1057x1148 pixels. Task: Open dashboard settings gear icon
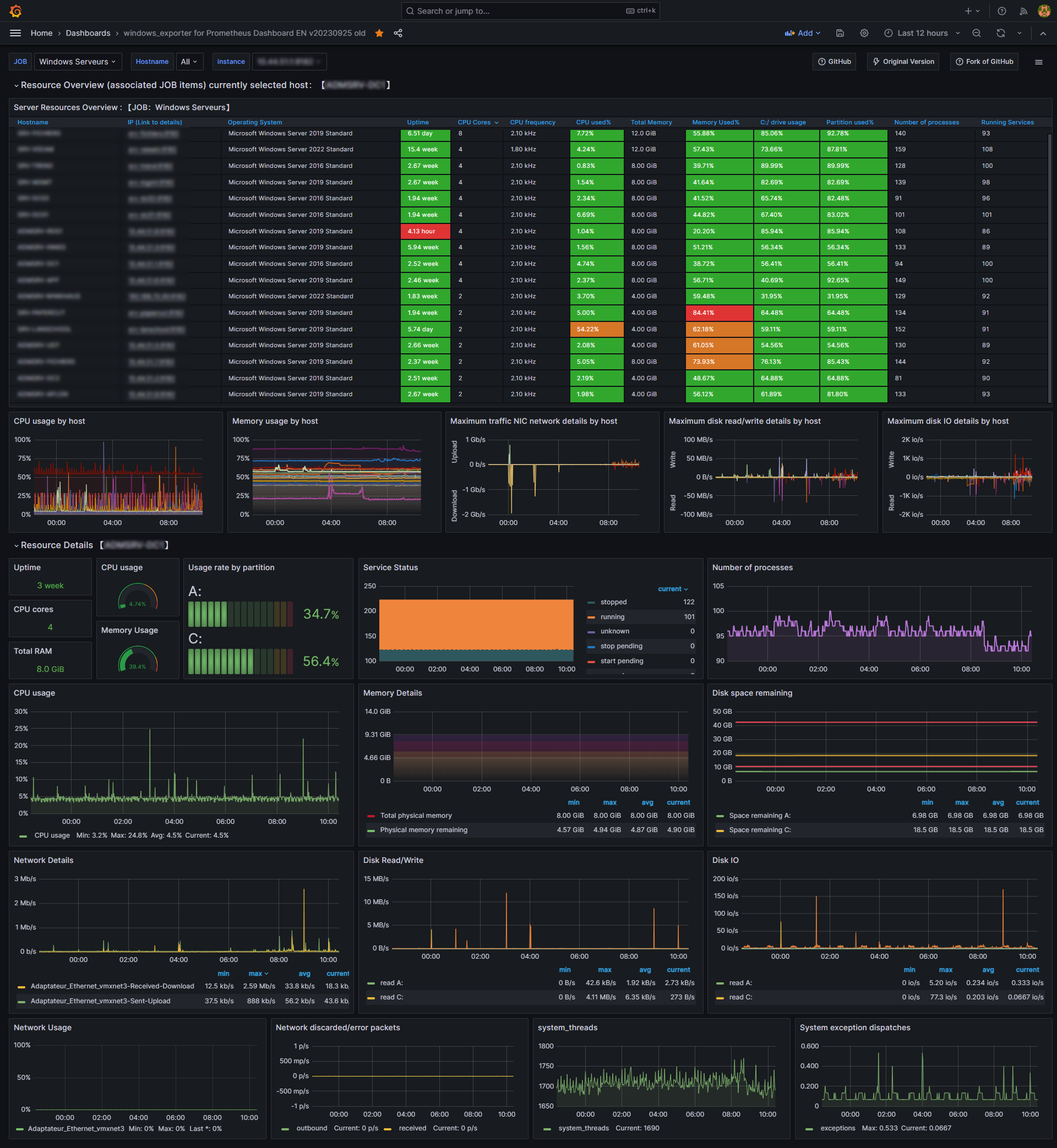tap(864, 33)
